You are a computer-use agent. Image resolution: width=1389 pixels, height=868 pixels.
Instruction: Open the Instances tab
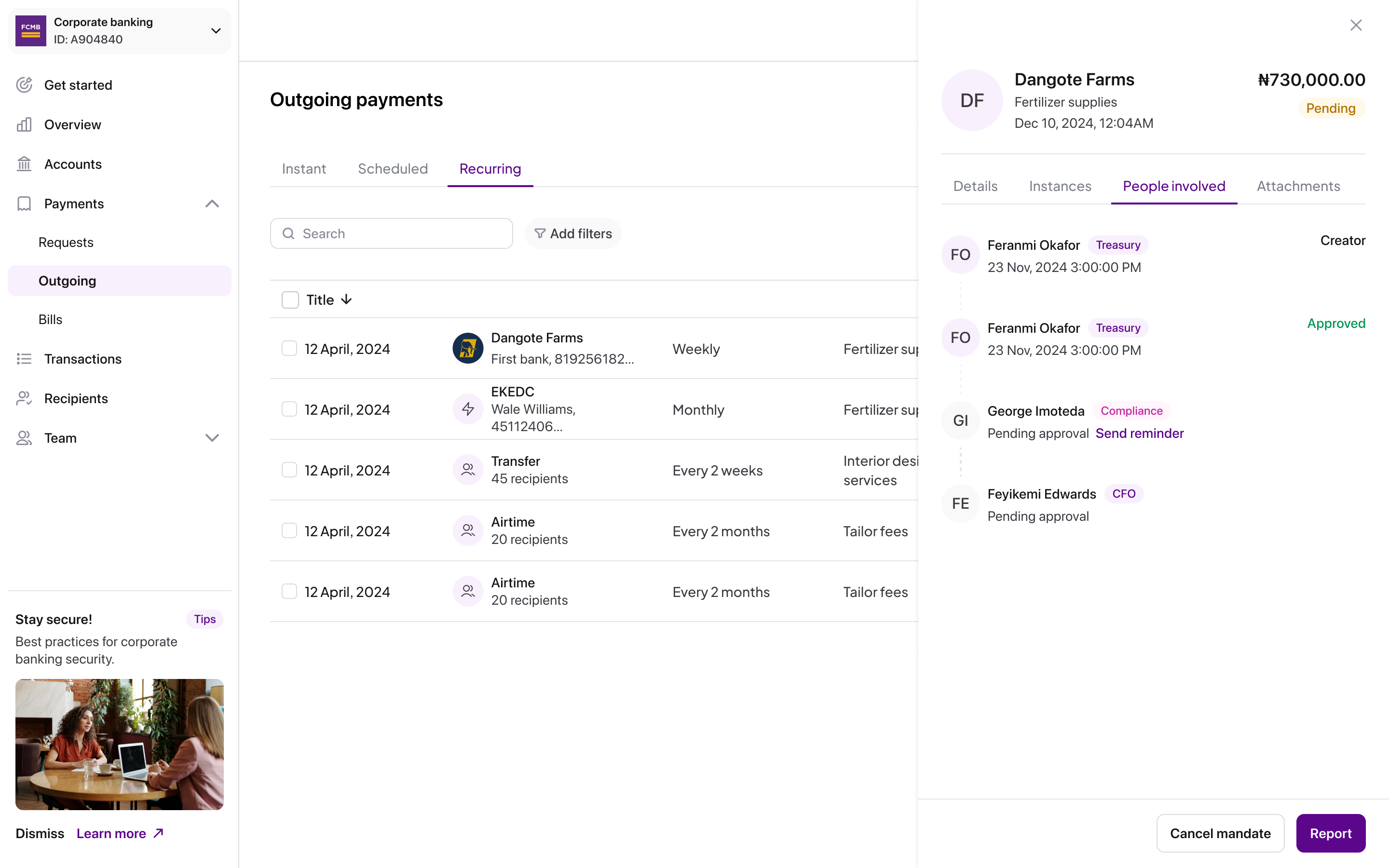pos(1060,186)
